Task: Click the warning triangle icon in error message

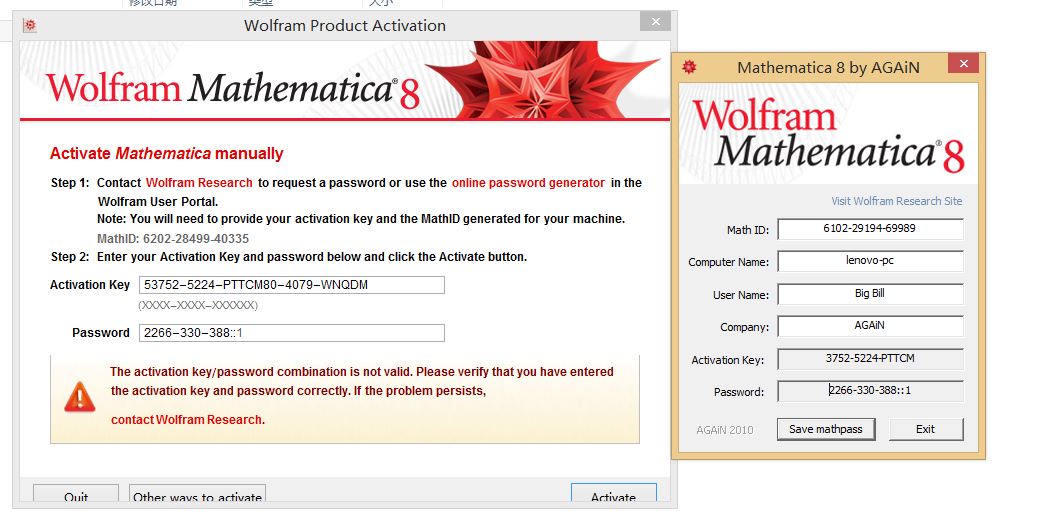Action: [79, 397]
